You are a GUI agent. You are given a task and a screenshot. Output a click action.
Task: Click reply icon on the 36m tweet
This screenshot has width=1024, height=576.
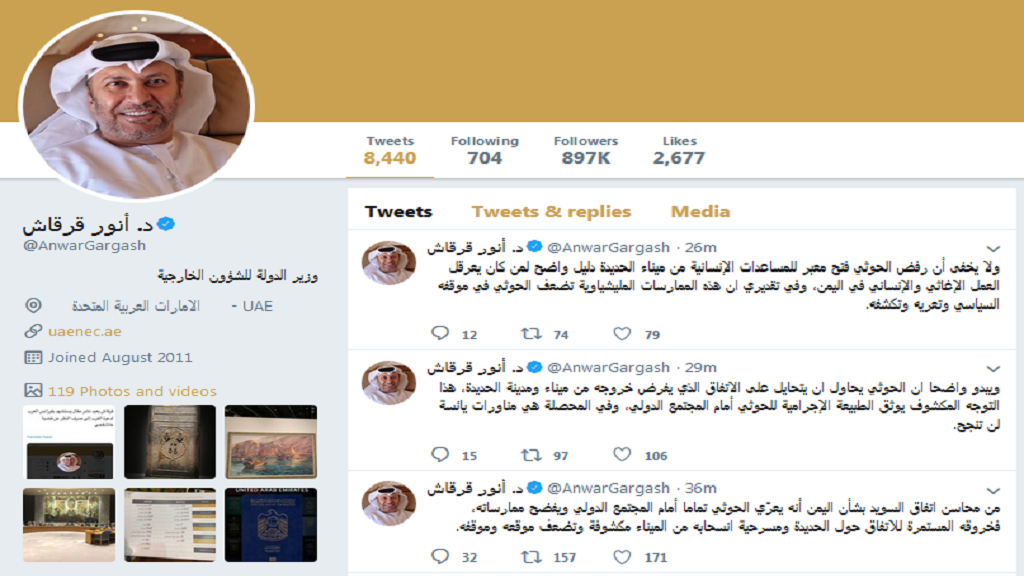pyautogui.click(x=440, y=556)
